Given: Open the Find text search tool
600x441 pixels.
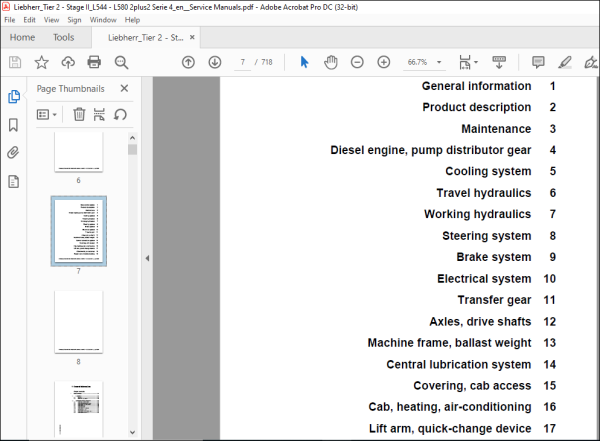Looking at the screenshot, I should [x=121, y=62].
